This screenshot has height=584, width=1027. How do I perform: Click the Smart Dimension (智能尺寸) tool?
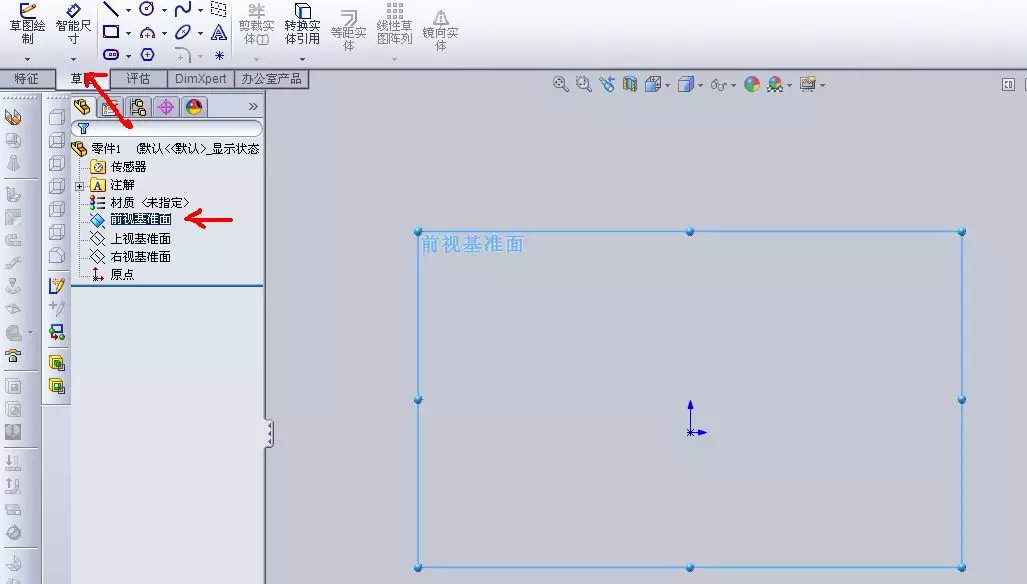[x=73, y=24]
